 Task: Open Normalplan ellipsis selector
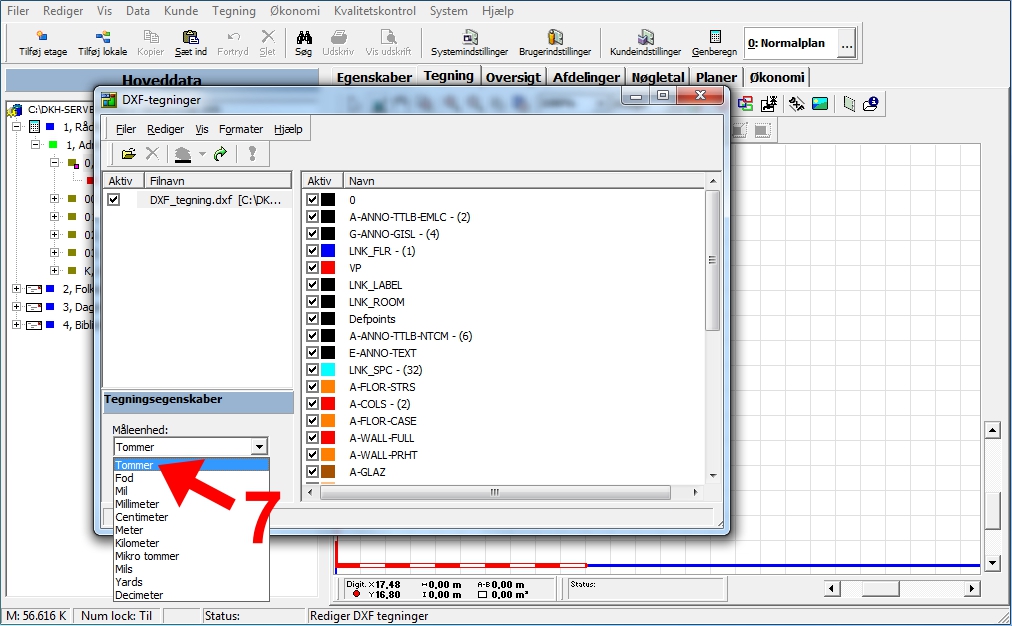(x=847, y=44)
